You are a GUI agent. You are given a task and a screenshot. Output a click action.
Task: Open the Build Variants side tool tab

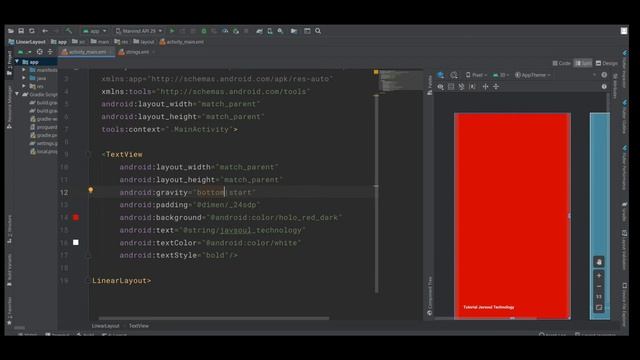click(9, 269)
